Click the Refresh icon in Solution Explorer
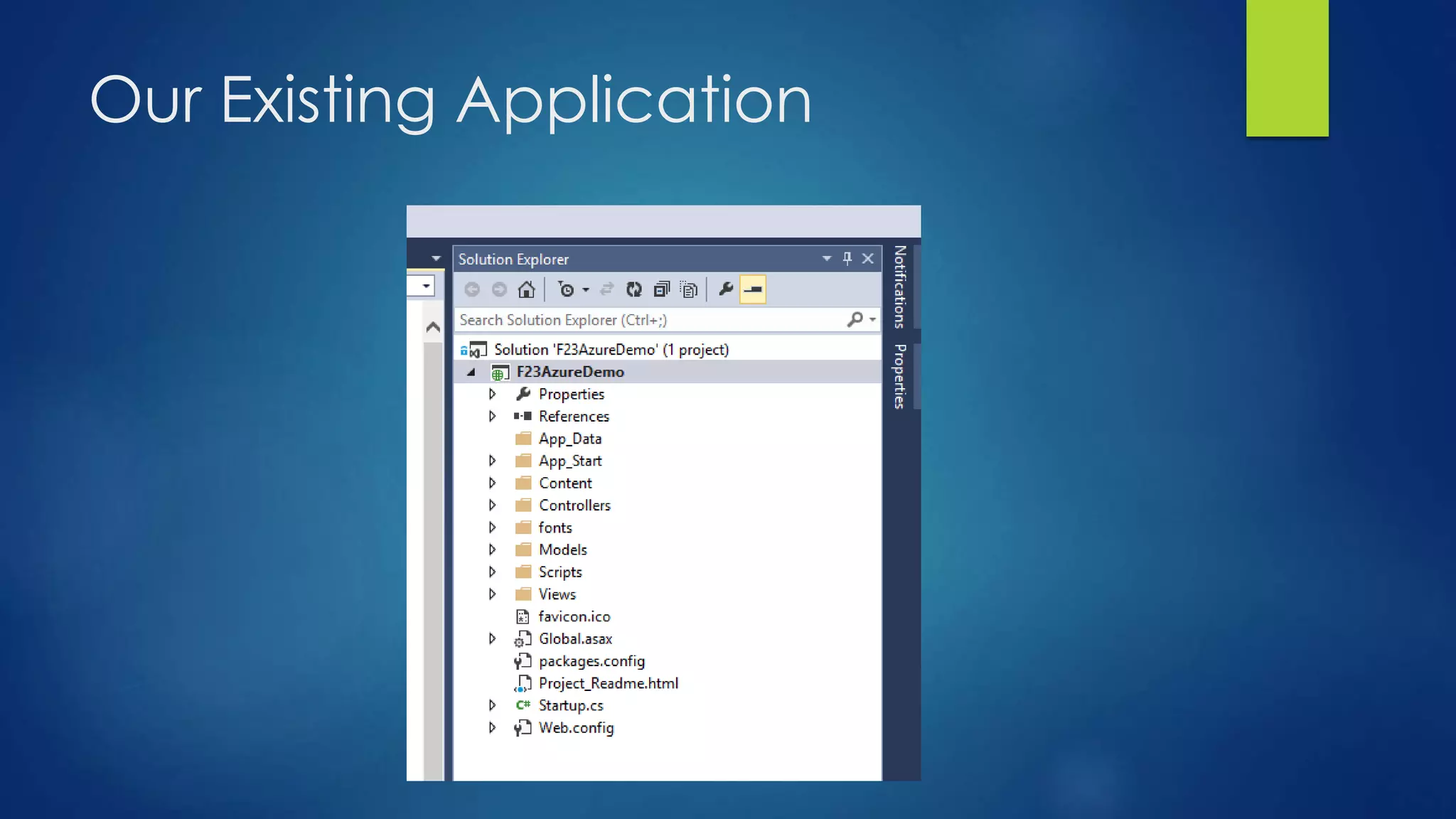Viewport: 1456px width, 819px height. (x=633, y=289)
